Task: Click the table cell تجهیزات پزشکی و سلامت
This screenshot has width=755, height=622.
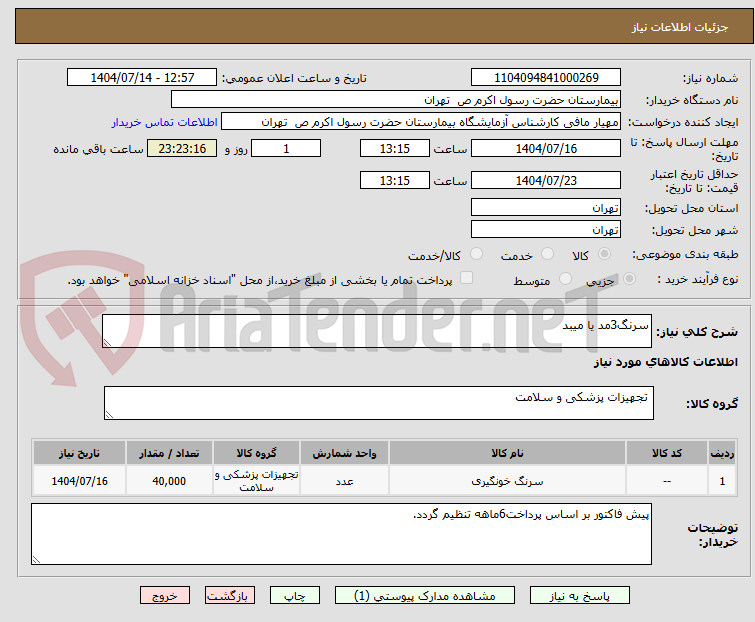Action: coord(256,480)
